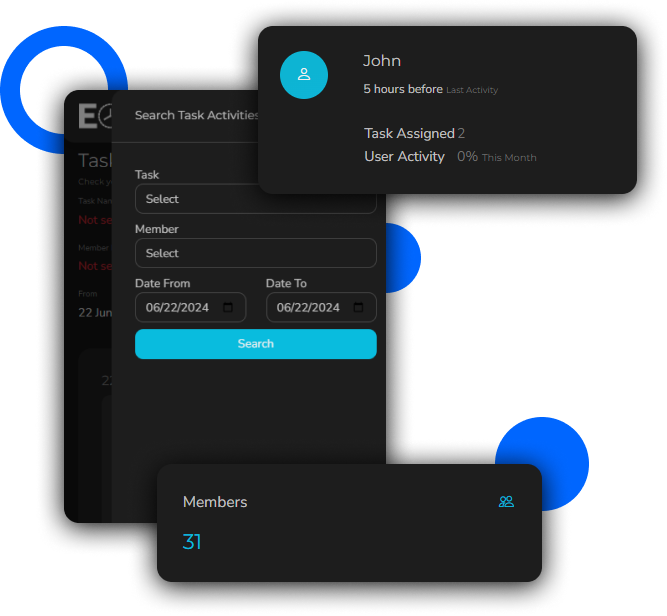Click the name John on the user card
This screenshot has width=667, height=616.
[382, 62]
